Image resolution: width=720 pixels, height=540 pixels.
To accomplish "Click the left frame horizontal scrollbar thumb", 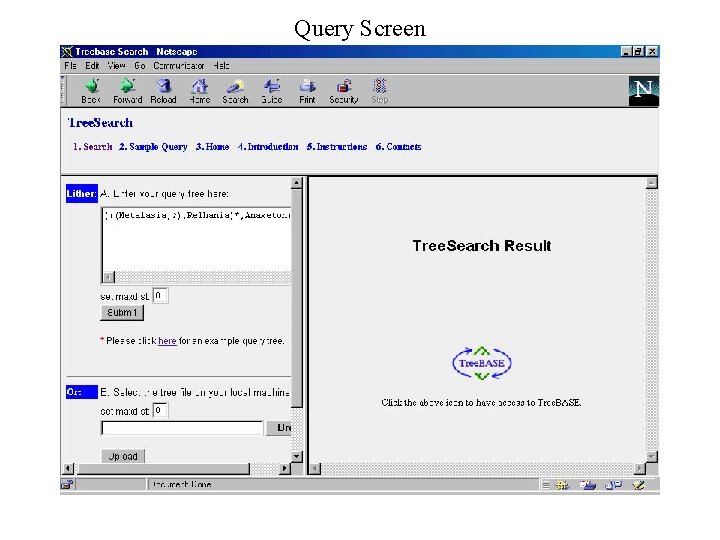I will pos(163,469).
